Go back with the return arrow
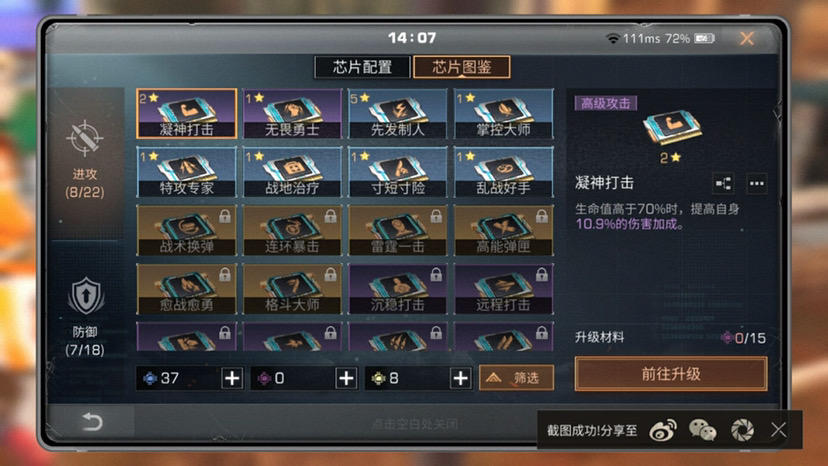 click(x=92, y=422)
